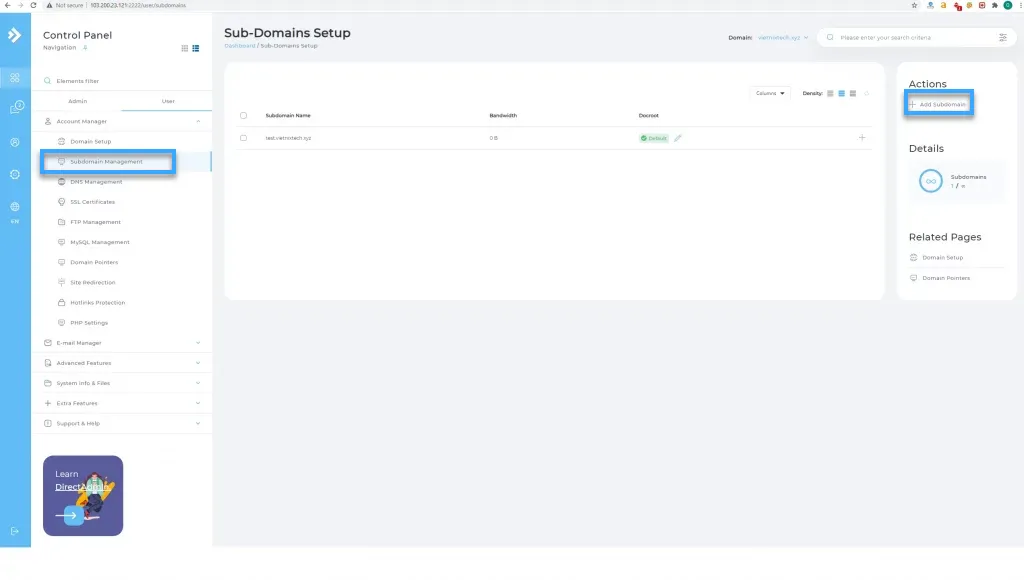Edit the docroot using the pencil icon
This screenshot has height=580, width=1024.
click(x=678, y=138)
